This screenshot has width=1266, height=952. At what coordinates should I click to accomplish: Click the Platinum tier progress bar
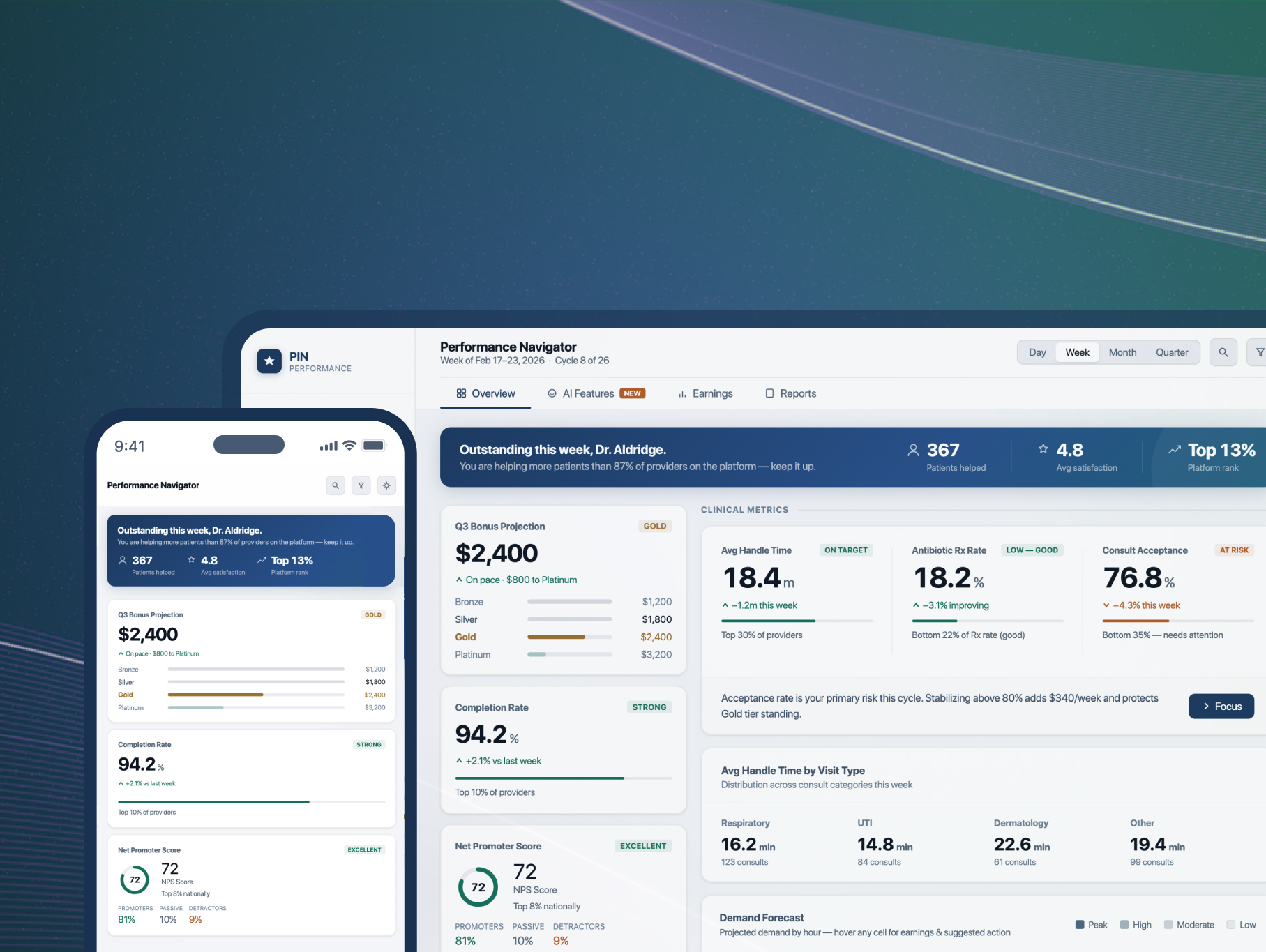click(569, 654)
